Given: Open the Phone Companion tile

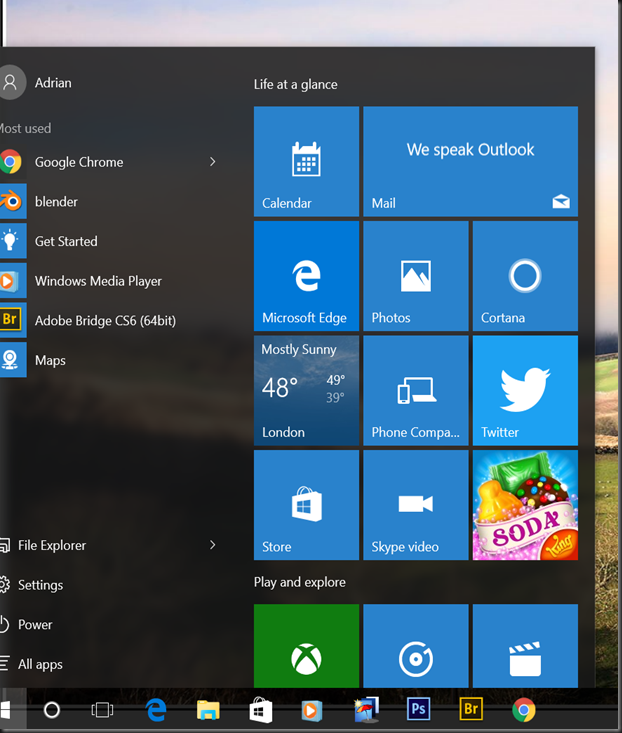Looking at the screenshot, I should tap(415, 390).
